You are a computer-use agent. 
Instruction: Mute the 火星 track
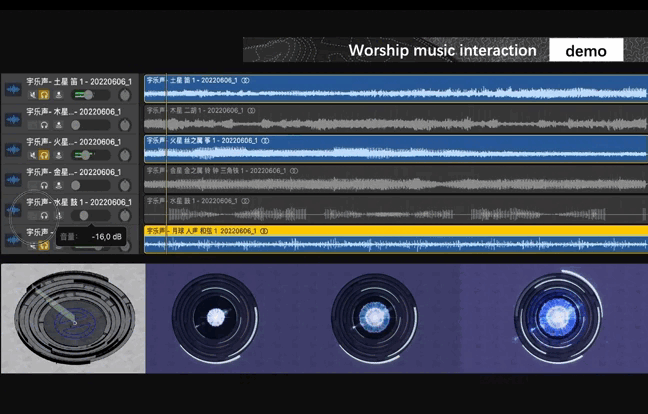click(33, 155)
